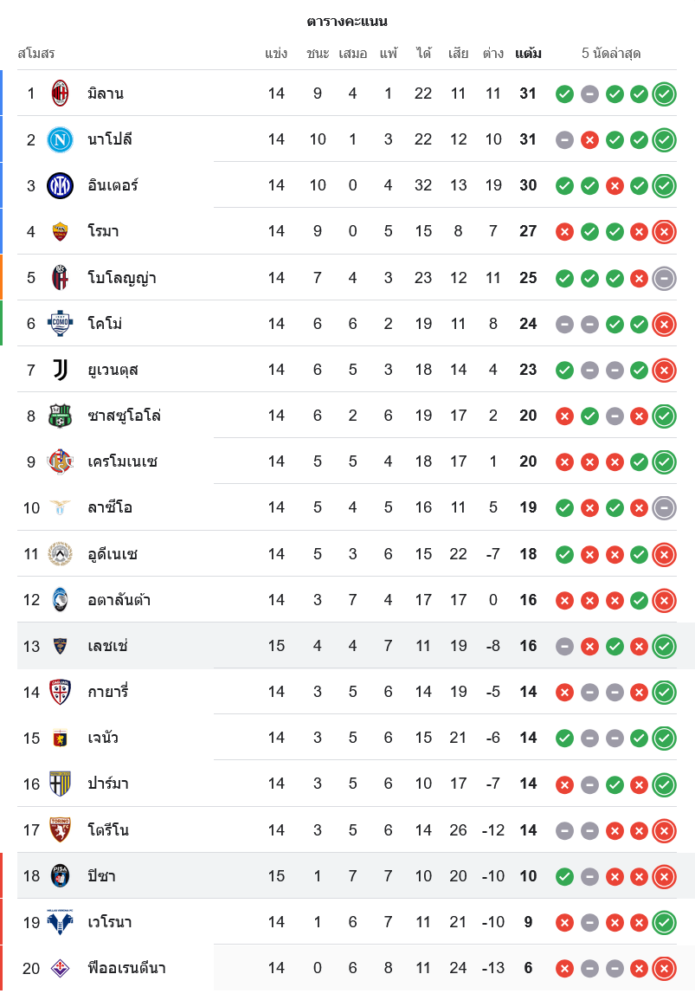The image size is (695, 1000).
Task: Sort table by แต้ม points column
Action: (528, 53)
